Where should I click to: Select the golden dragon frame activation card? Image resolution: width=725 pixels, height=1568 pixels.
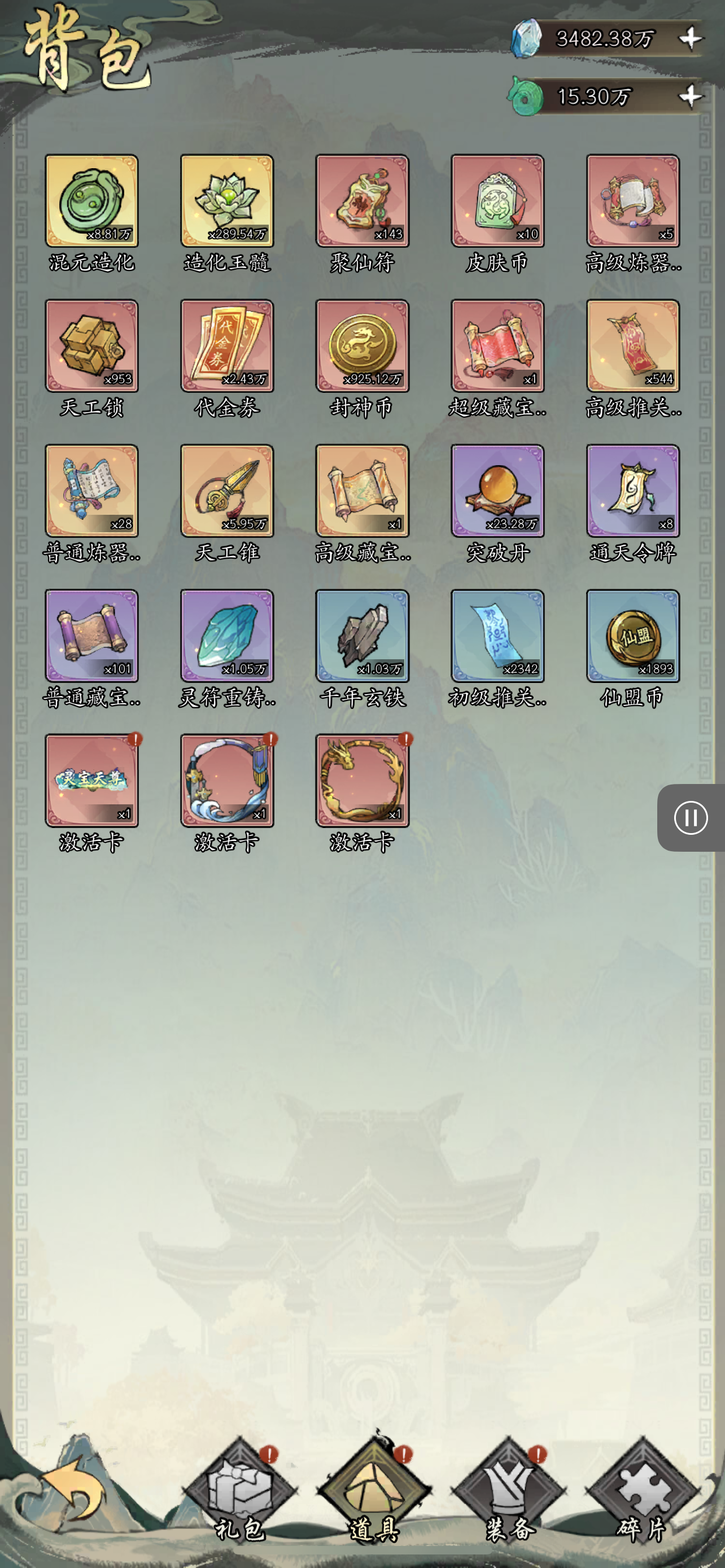click(x=362, y=781)
